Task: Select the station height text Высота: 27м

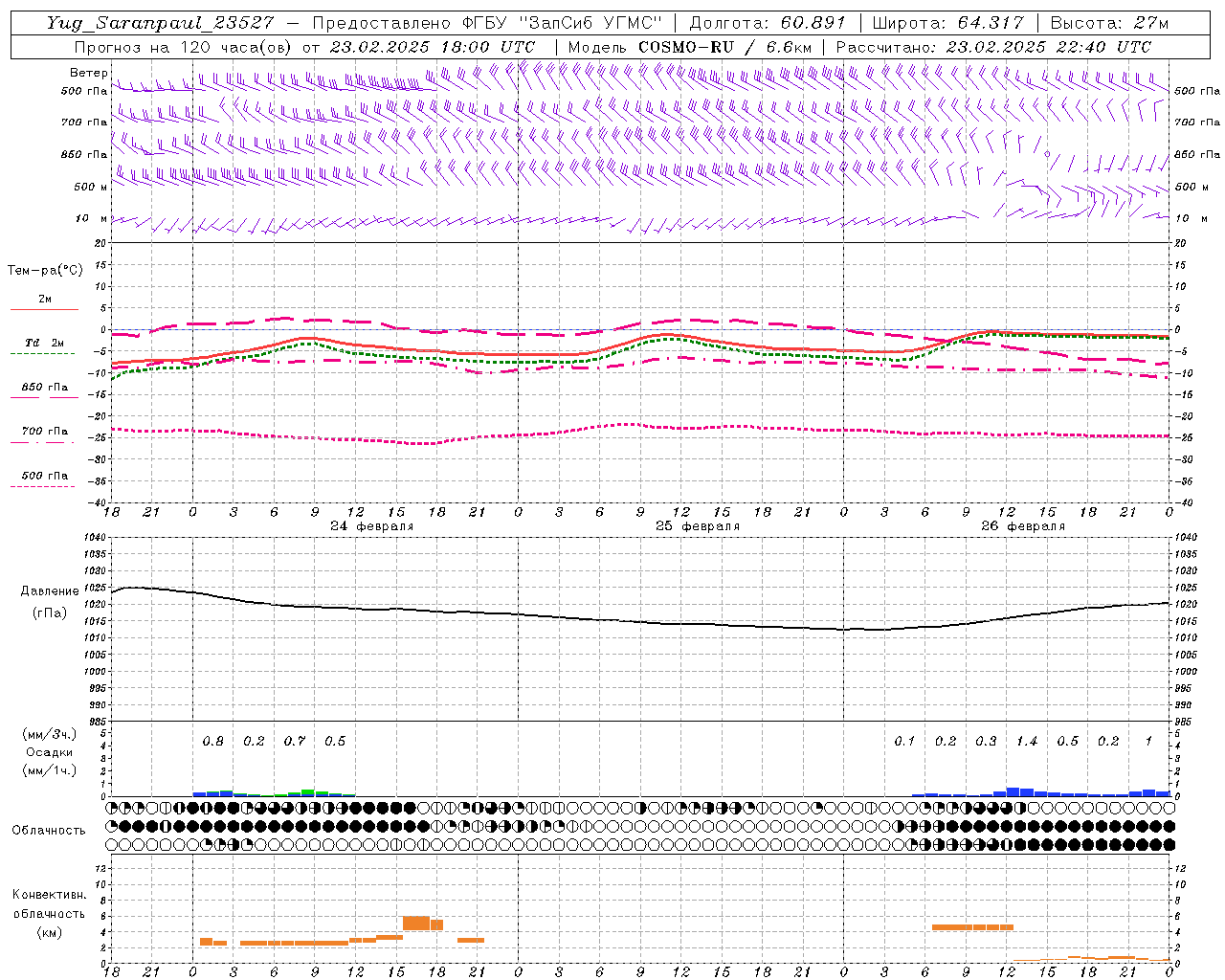Action: (x=1109, y=23)
